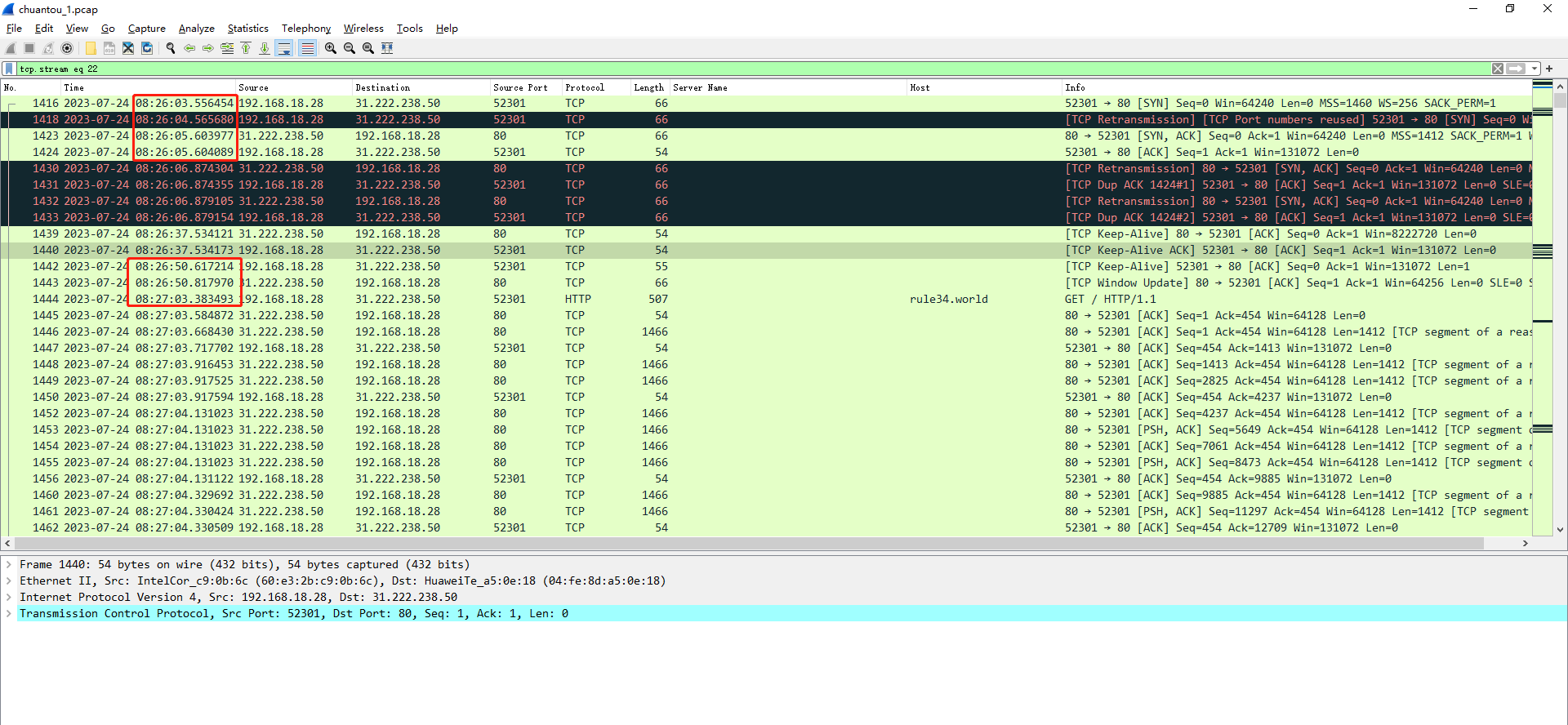Jump to the last packet
This screenshot has width=1568, height=725.
pyautogui.click(x=265, y=48)
